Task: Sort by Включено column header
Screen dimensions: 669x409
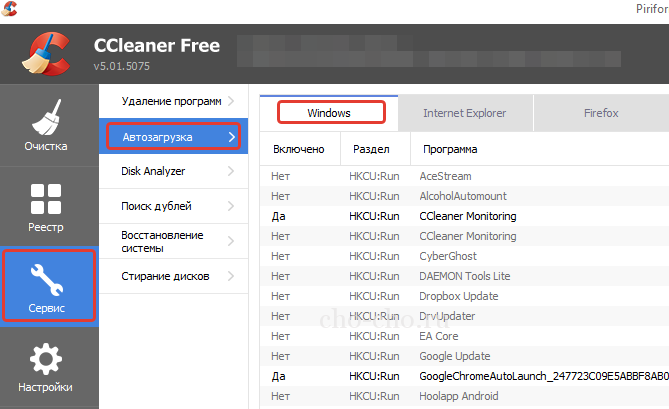Action: (299, 149)
